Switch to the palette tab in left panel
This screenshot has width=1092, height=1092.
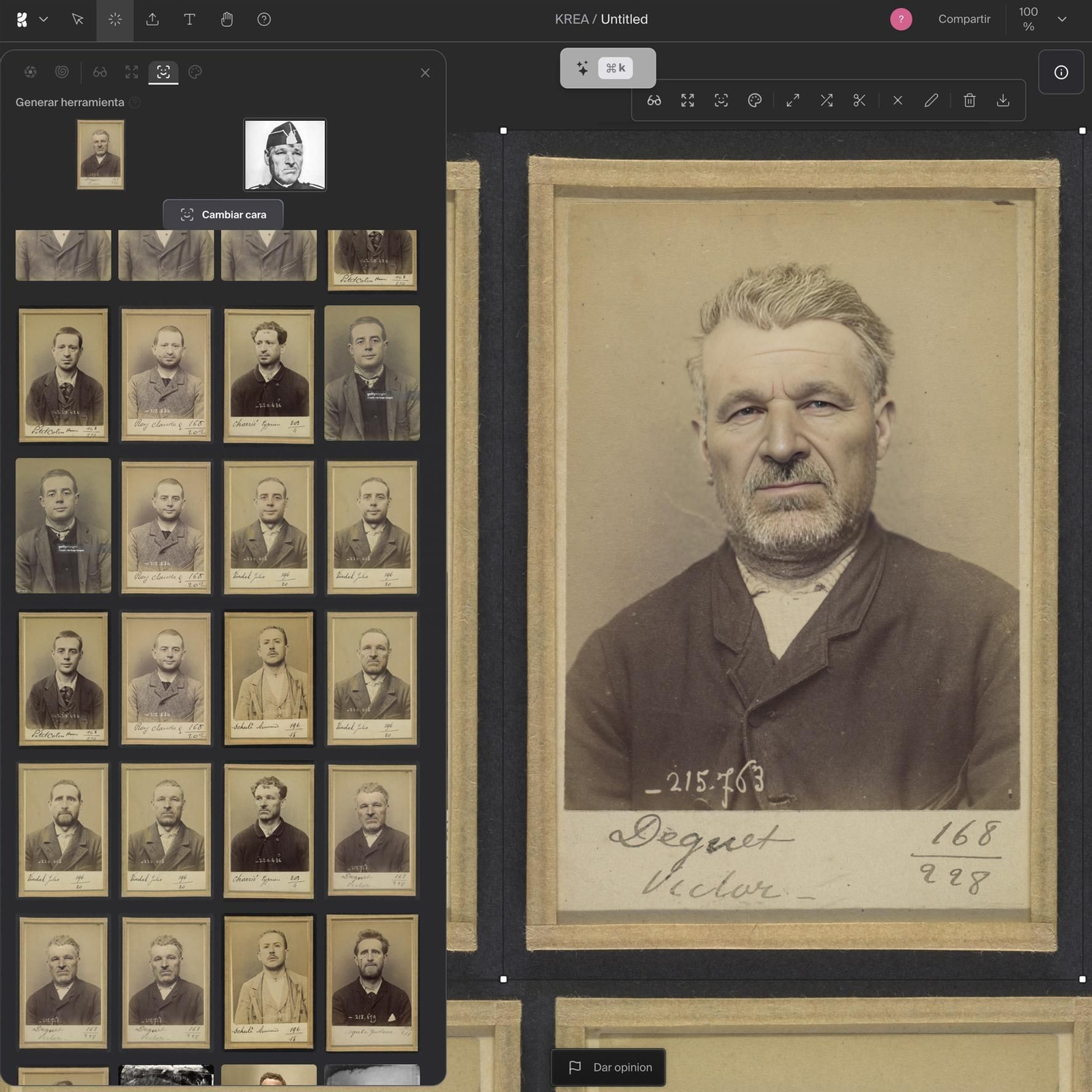click(195, 72)
